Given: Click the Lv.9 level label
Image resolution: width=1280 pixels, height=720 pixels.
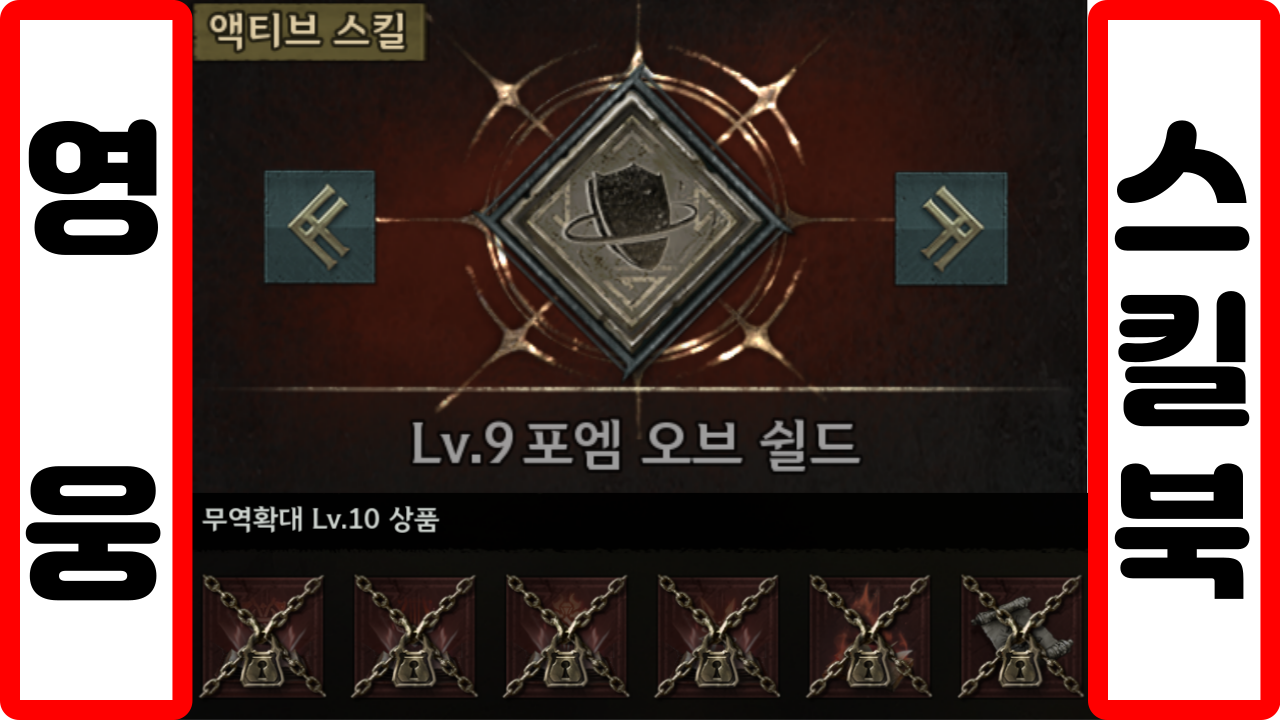Looking at the screenshot, I should pos(463,445).
